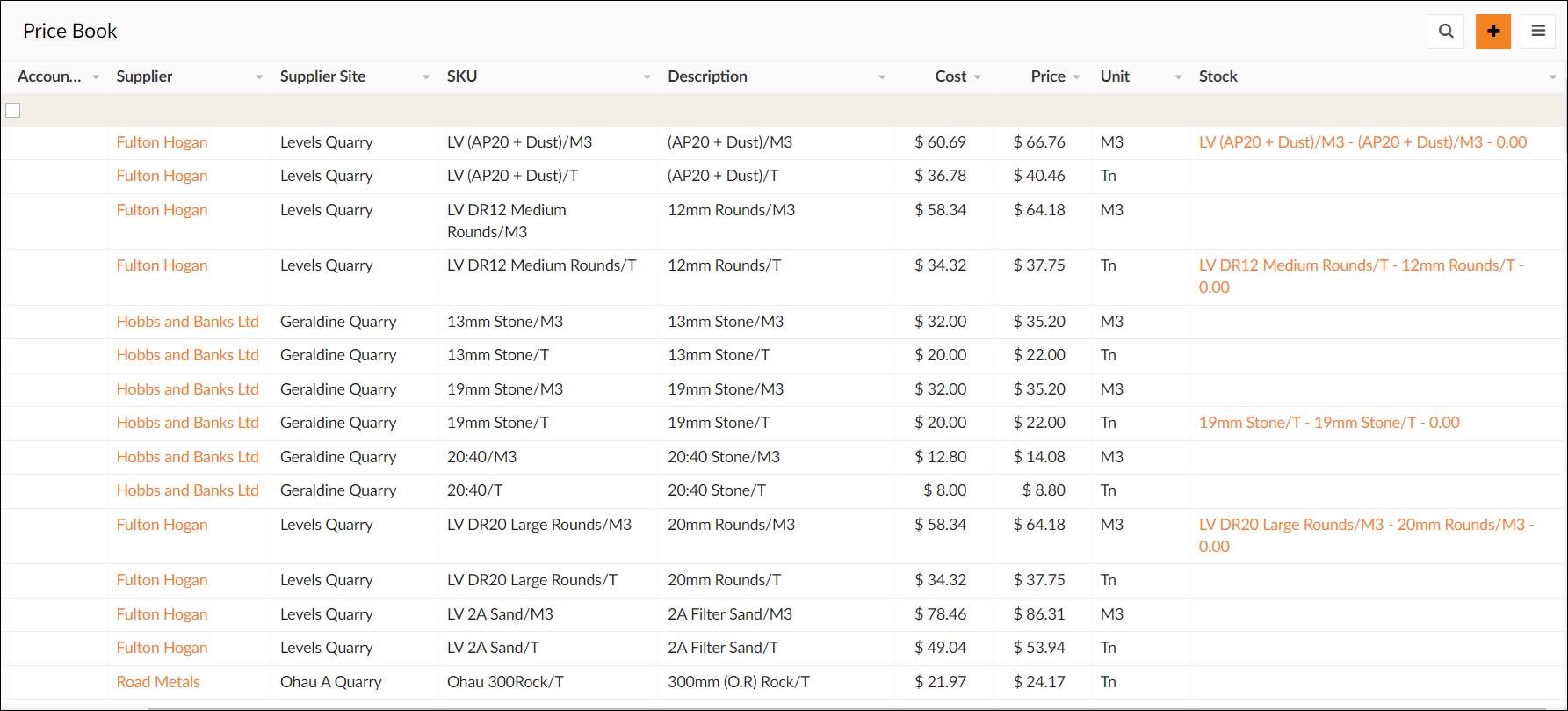Open the Road Metals supplier link
This screenshot has height=711, width=1568.
[158, 682]
